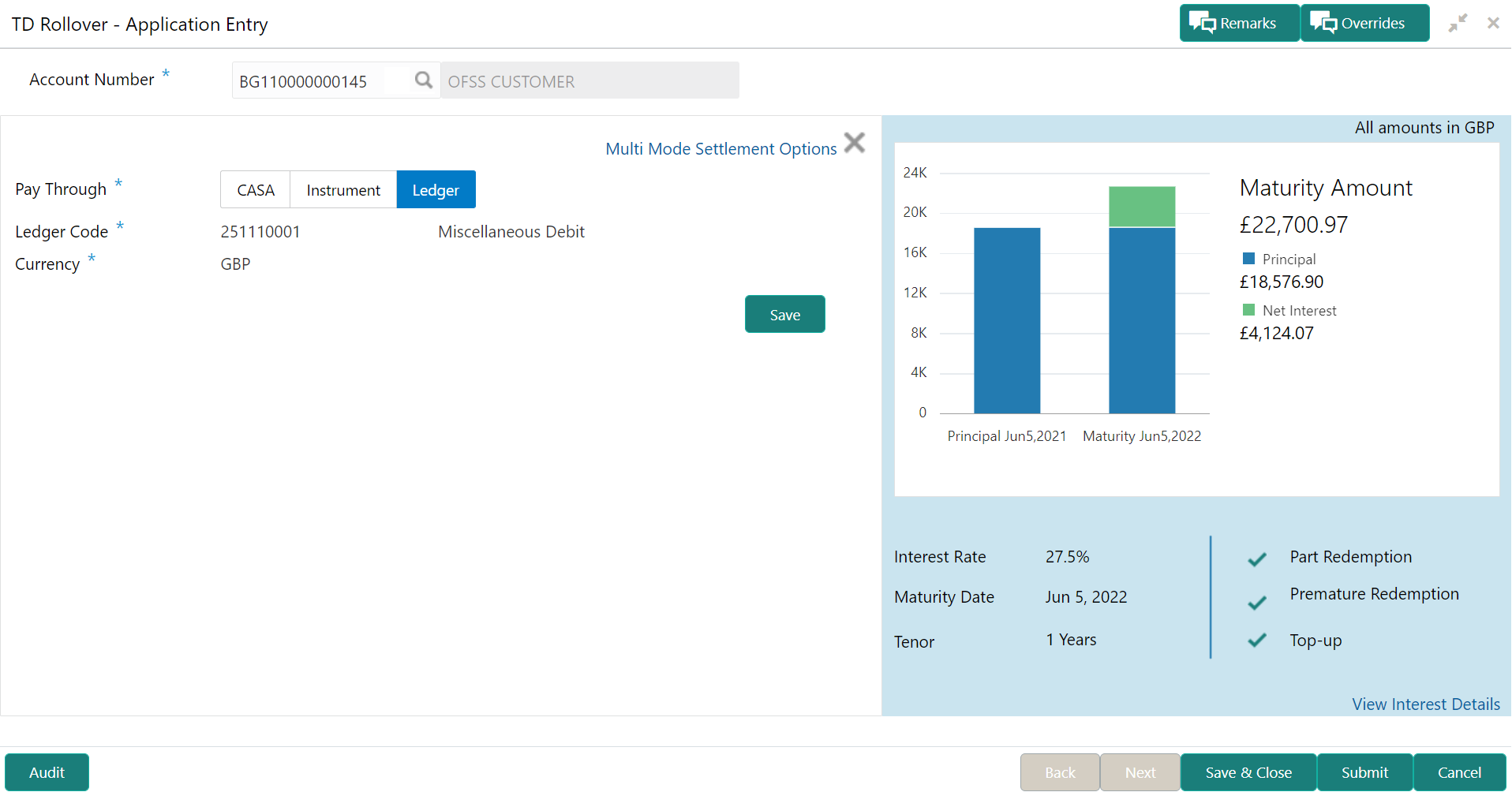Click the All amounts in GBP note
This screenshot has width=1512, height=792.
coord(1424,127)
